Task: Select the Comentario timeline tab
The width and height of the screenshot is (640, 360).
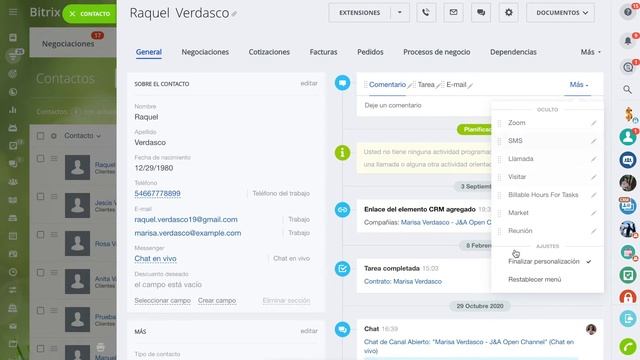Action: [387, 84]
